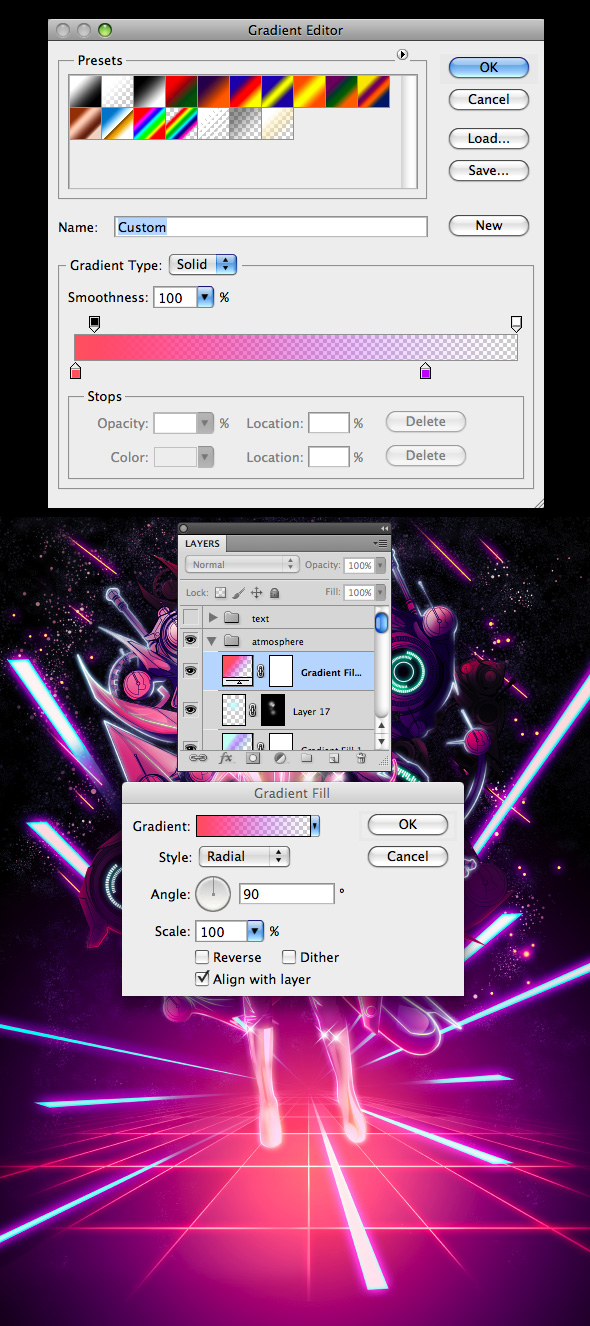Select the Transparent Rainbow gradient preset

point(181,124)
